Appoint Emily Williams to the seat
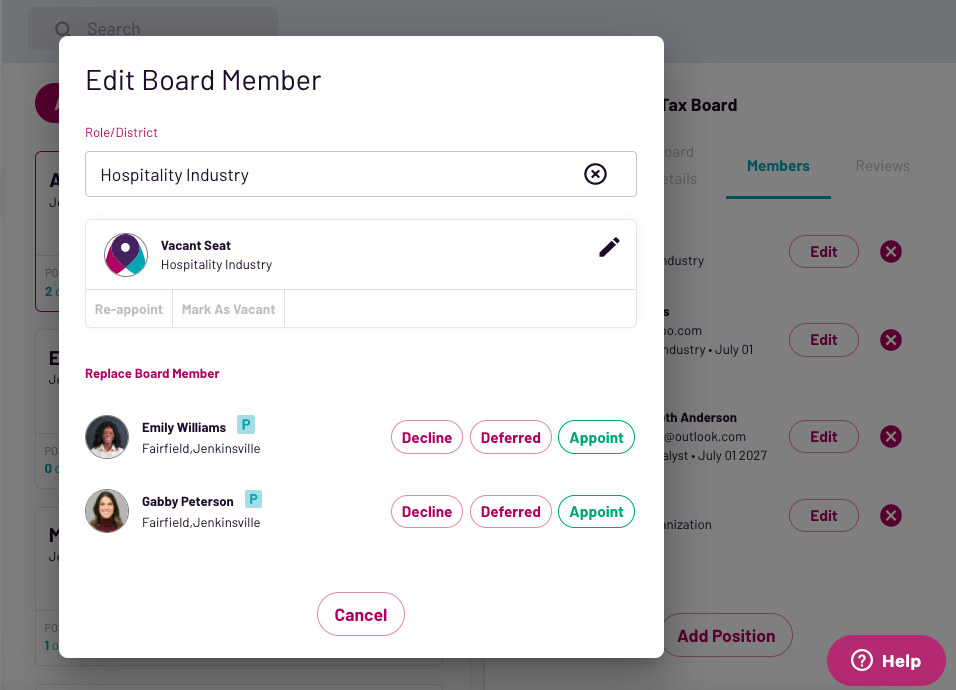The image size is (956, 690). (x=596, y=437)
